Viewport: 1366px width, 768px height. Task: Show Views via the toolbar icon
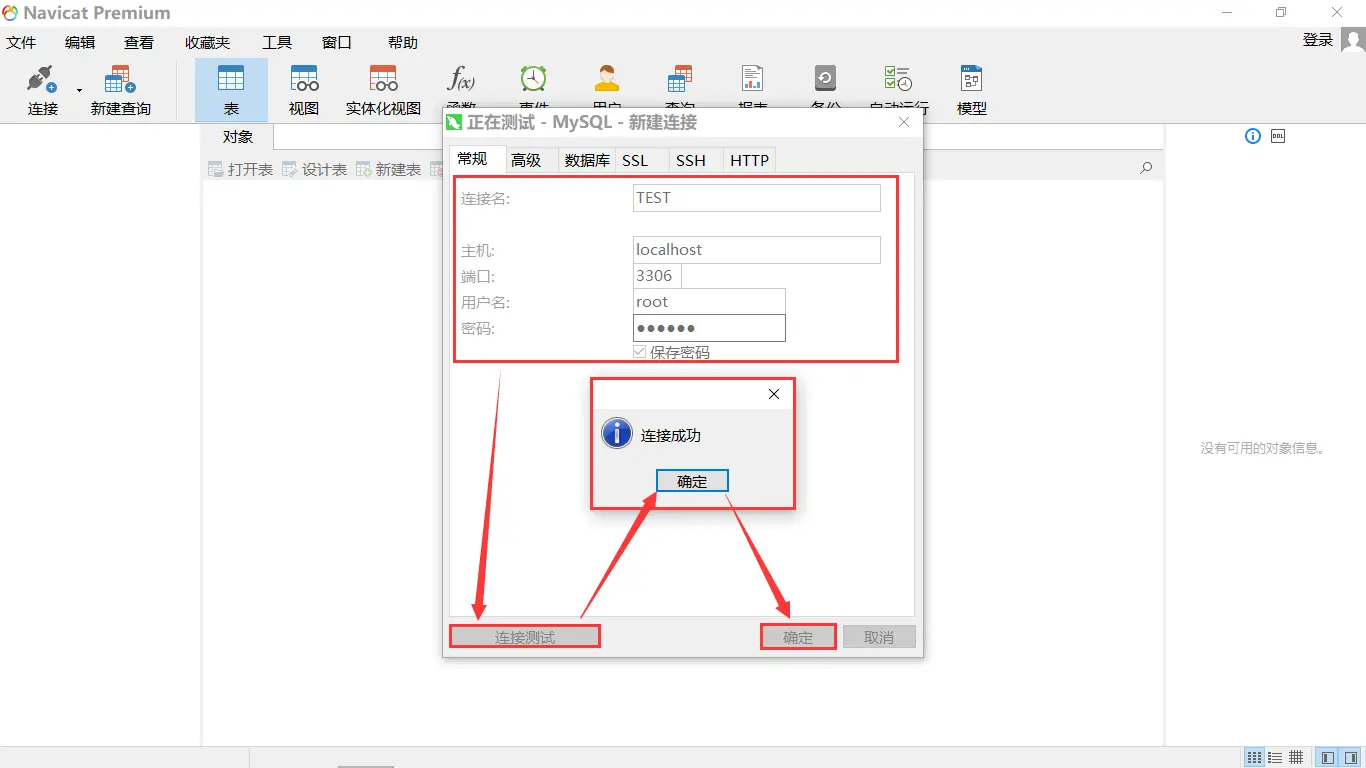(304, 90)
